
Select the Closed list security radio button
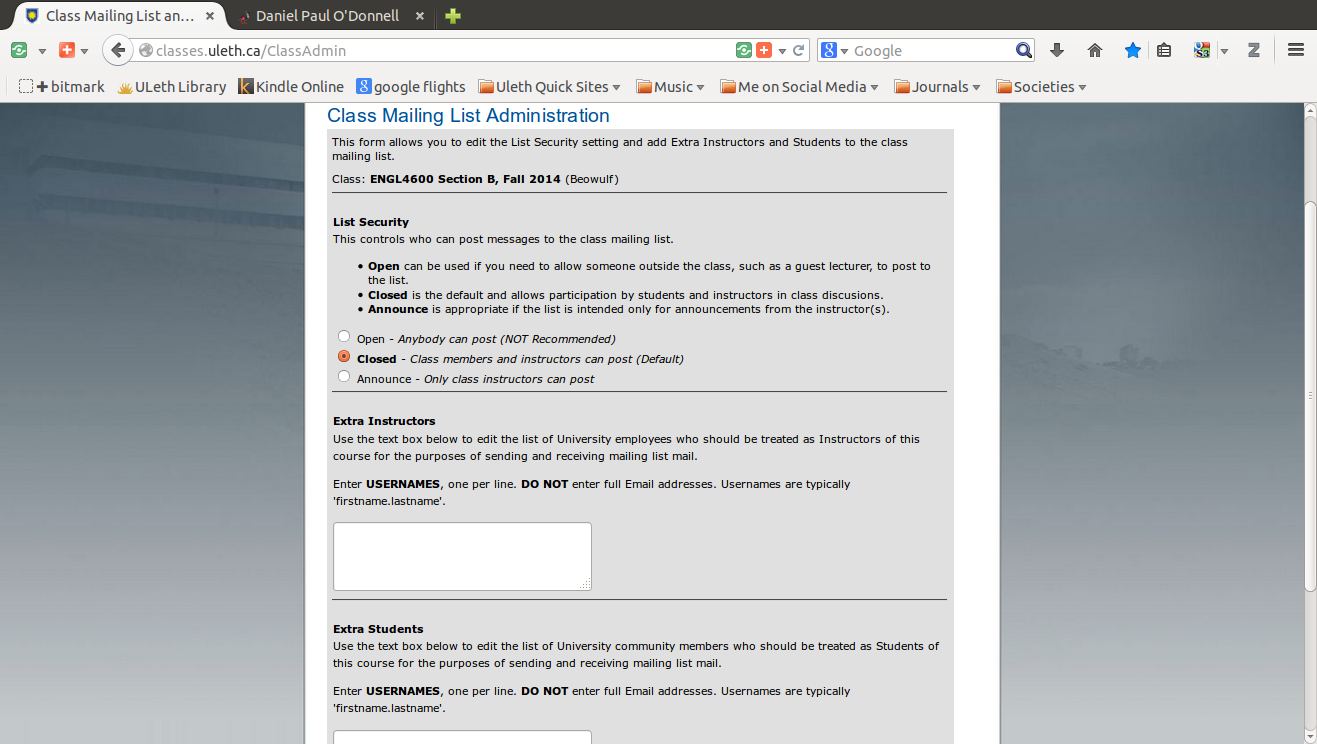pos(344,356)
